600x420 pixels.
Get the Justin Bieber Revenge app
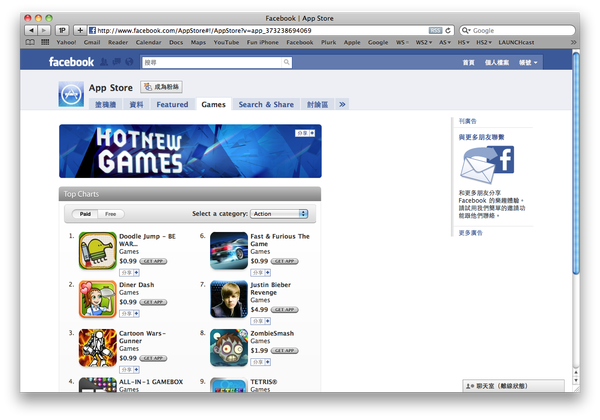pos(284,310)
